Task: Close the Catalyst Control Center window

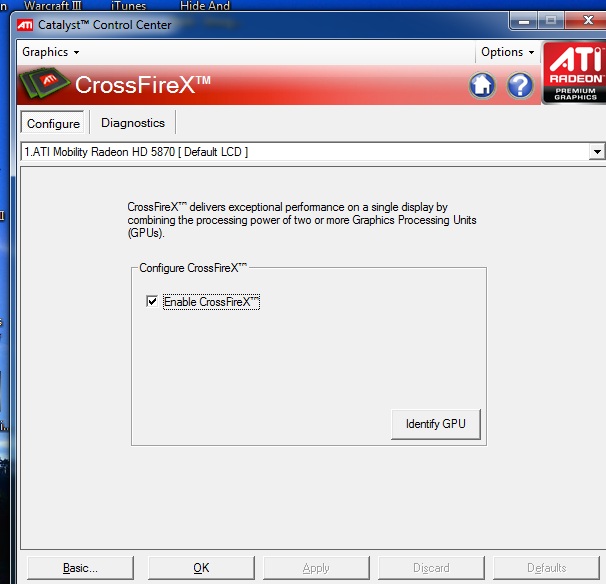Action: point(586,20)
